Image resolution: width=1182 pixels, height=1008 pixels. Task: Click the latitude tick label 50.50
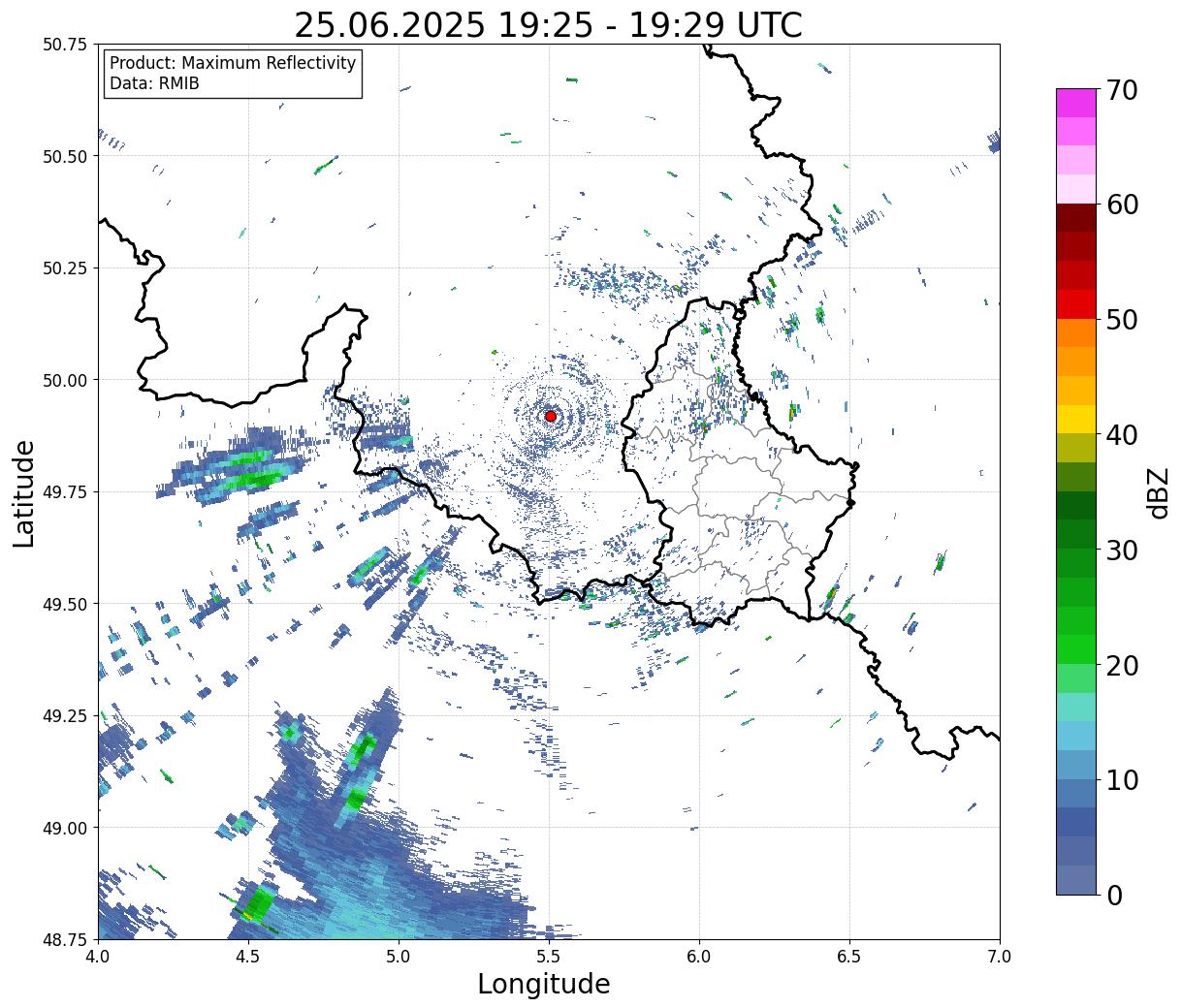click(65, 156)
